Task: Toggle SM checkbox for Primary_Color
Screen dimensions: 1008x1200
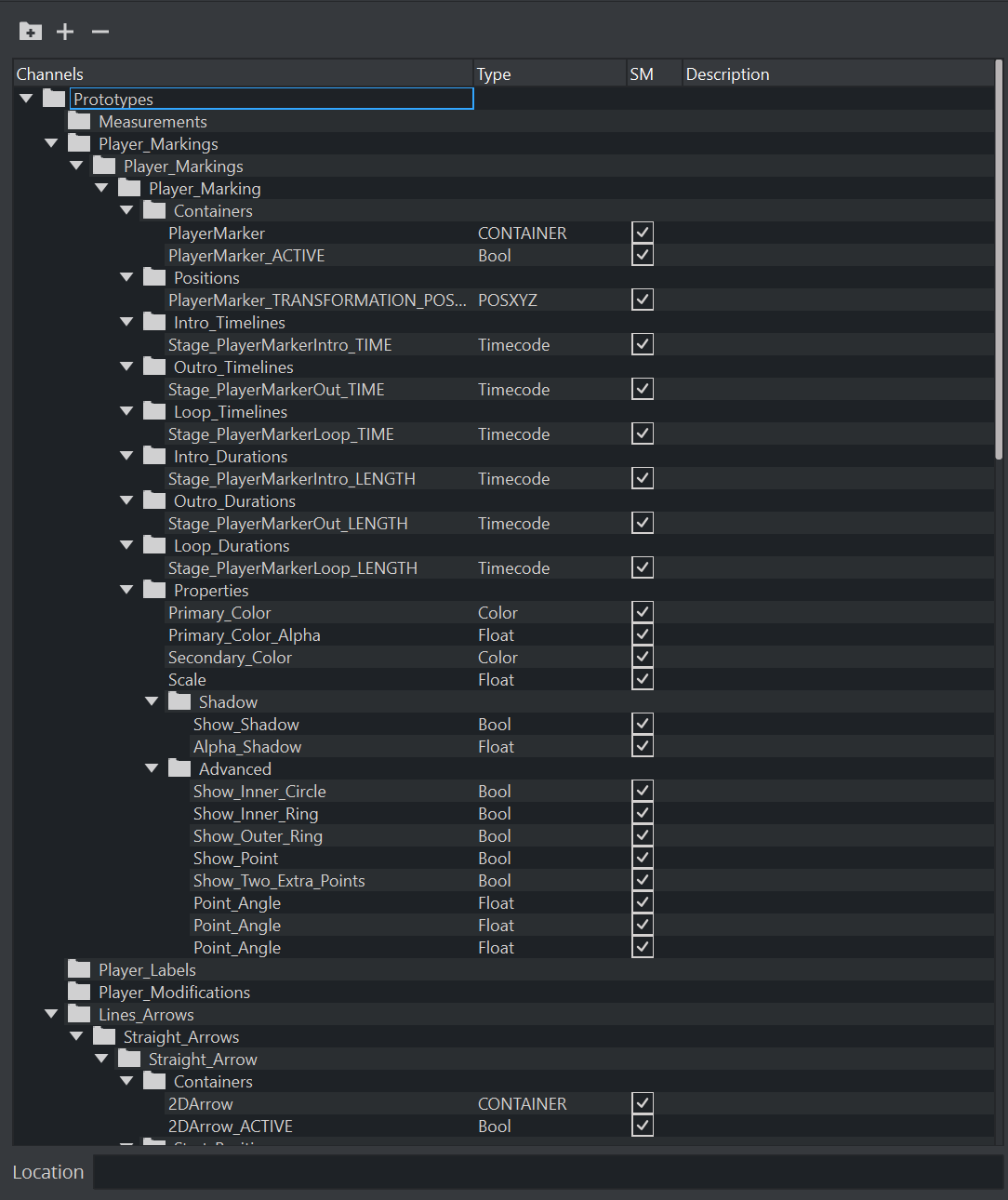Action: [x=643, y=613]
